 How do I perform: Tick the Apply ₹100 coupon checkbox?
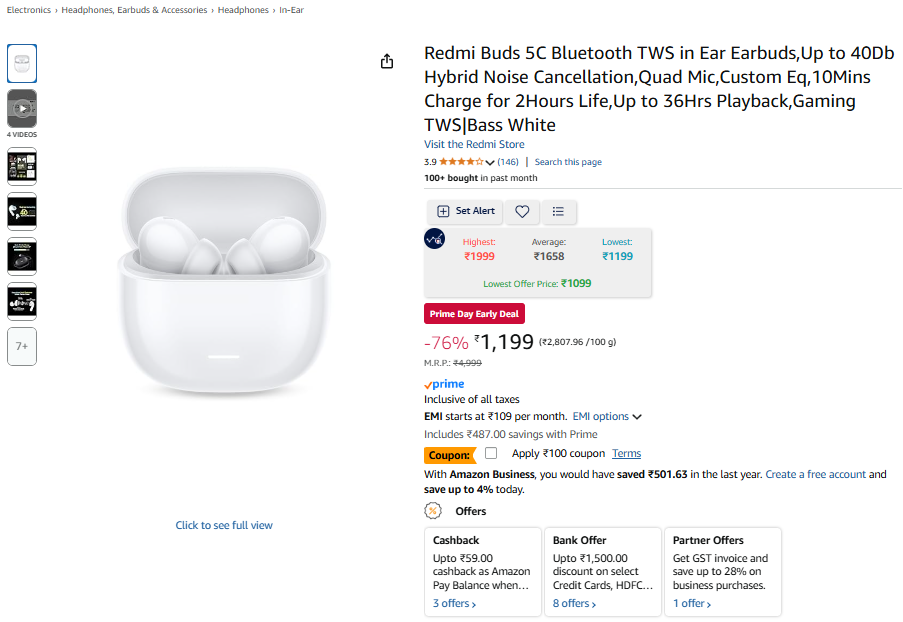[491, 453]
